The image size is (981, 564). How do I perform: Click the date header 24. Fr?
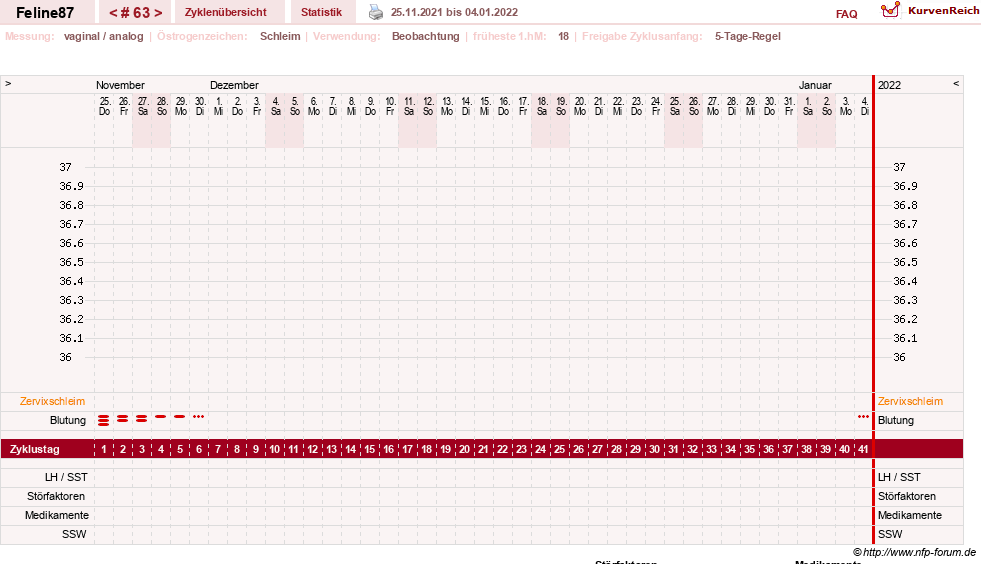point(656,106)
